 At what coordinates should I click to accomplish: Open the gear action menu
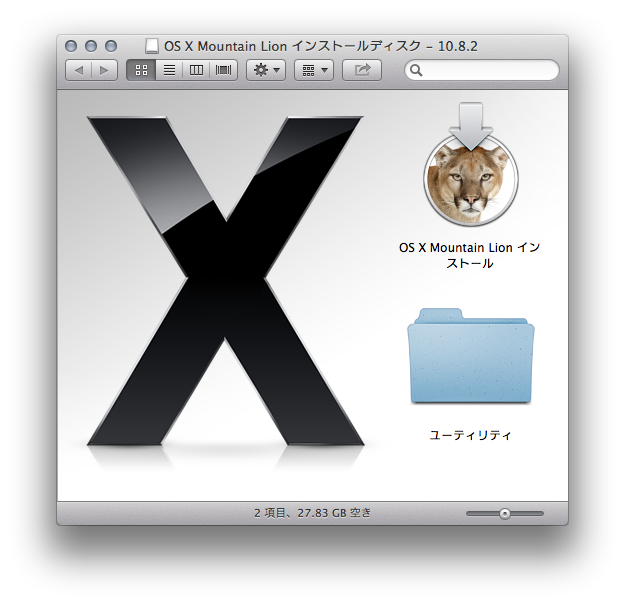(266, 71)
